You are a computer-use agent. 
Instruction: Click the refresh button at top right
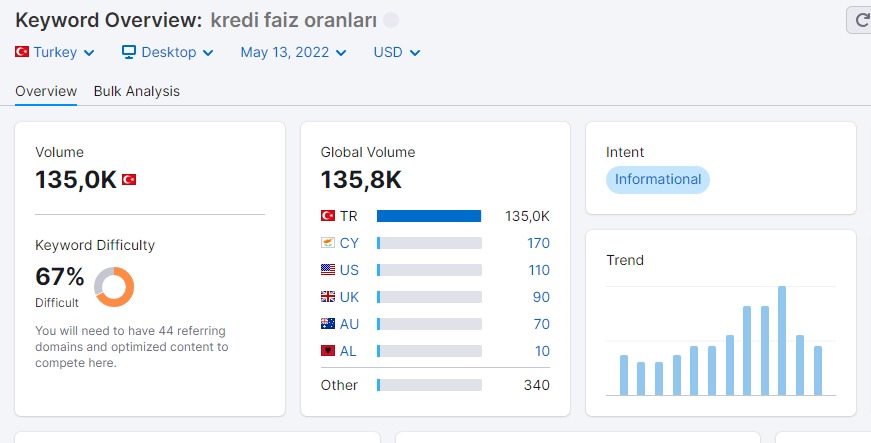[x=859, y=21]
